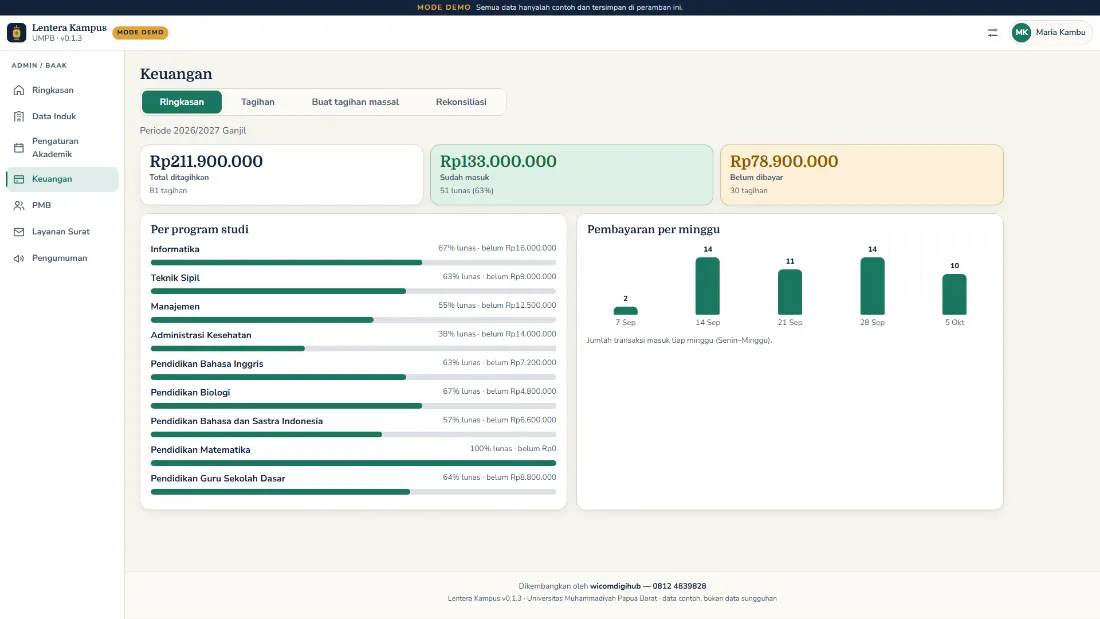Go to the Rekonsiliasi tab
The image size is (1100, 619).
point(461,102)
